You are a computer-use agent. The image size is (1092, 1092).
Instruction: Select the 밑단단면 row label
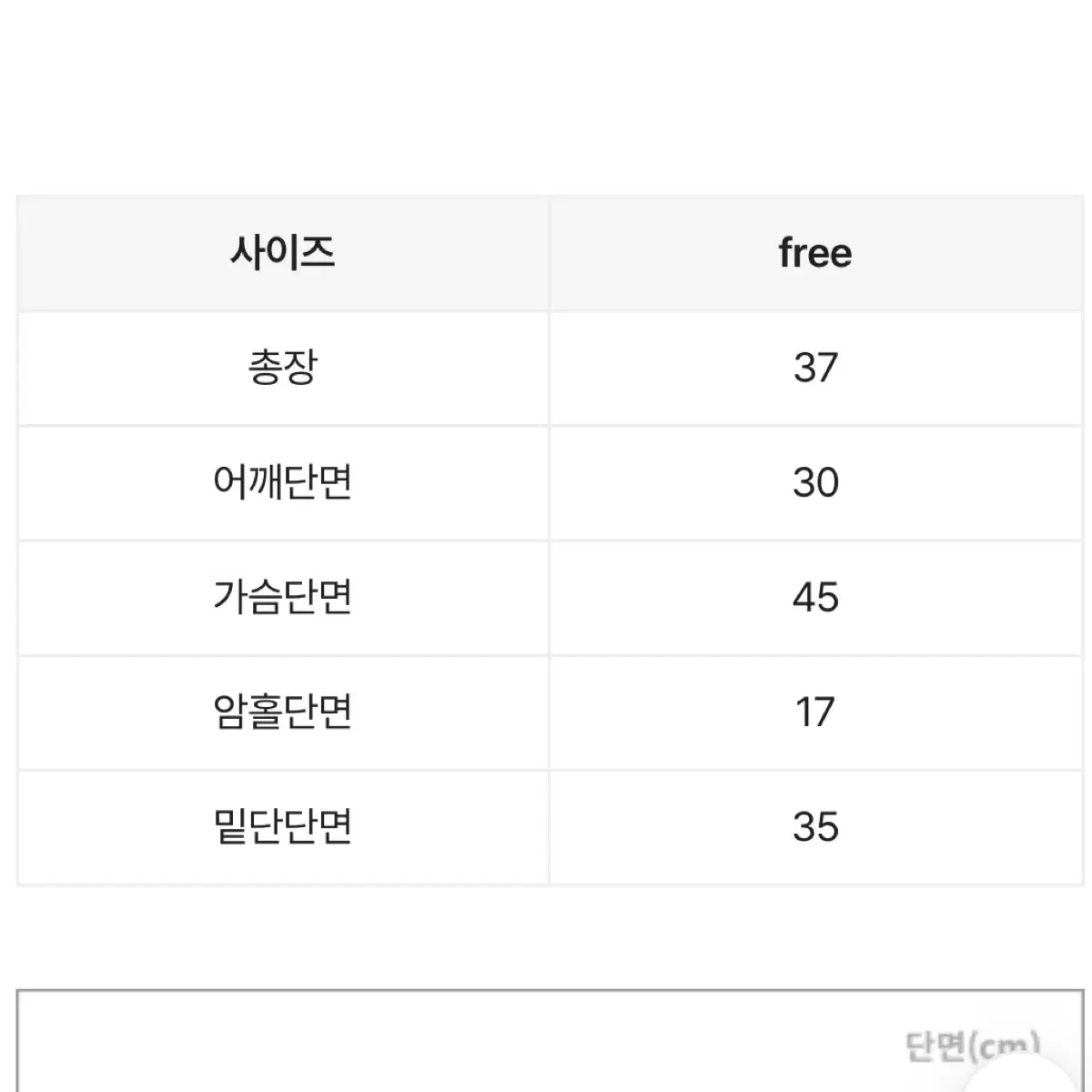tap(283, 827)
